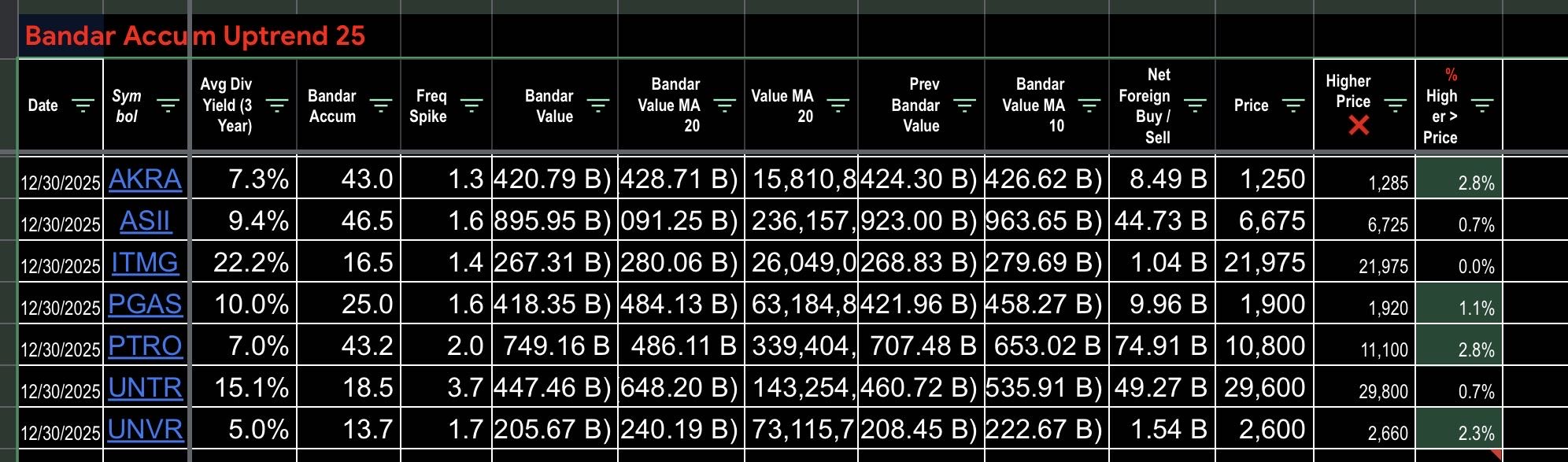This screenshot has height=462, width=1568.
Task: Open the UNVR symbol link
Action: tap(146, 430)
